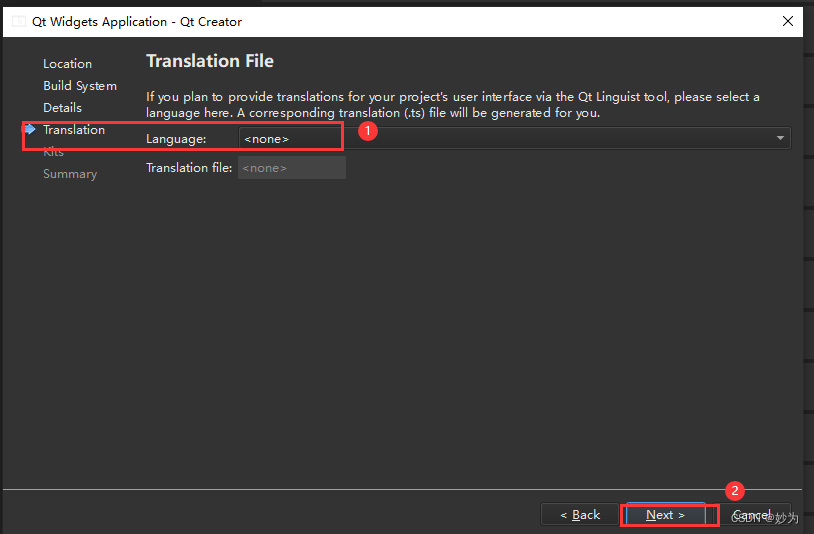Click the Translation file field
The image size is (814, 534).
(292, 168)
